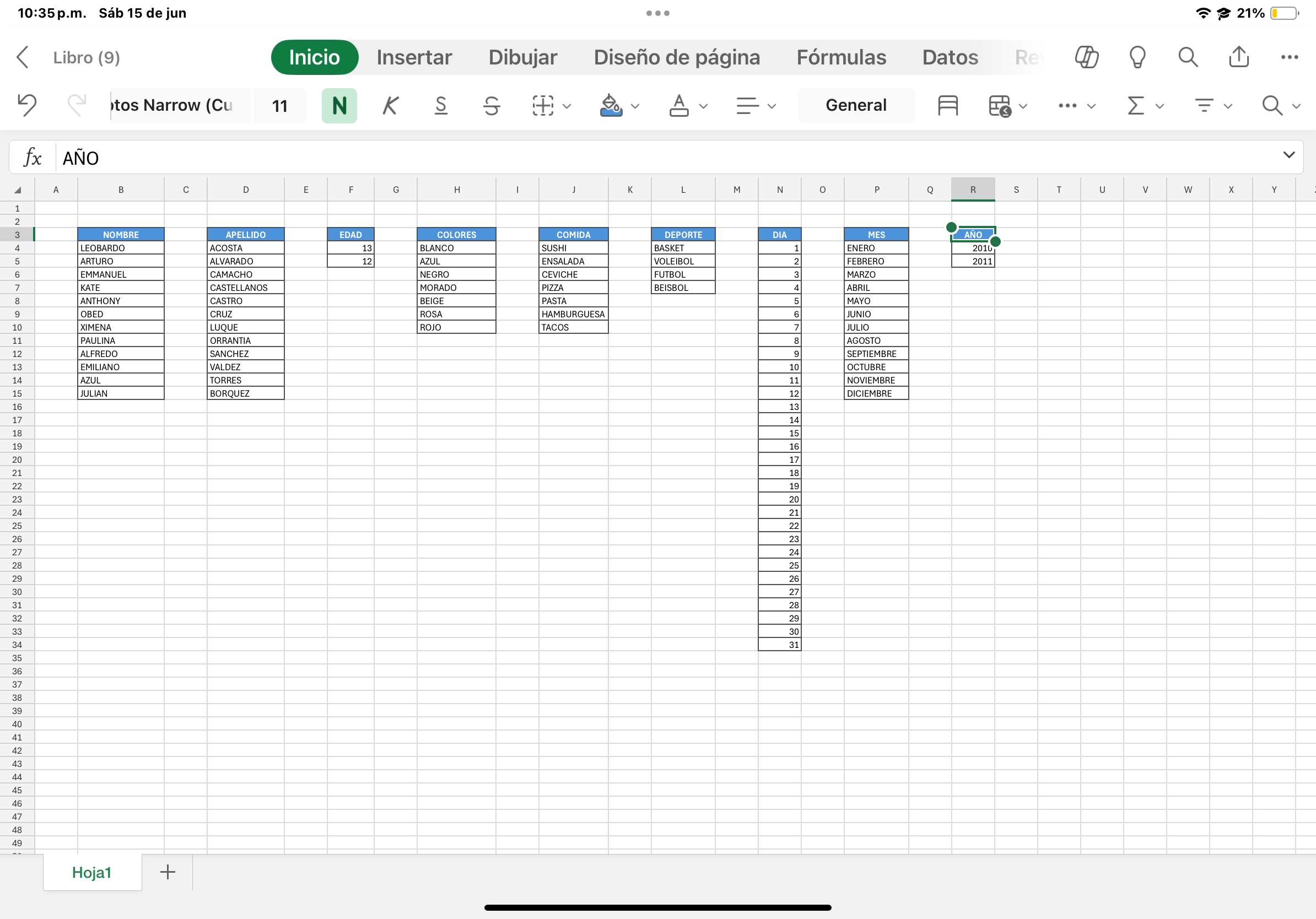
Task: Click the fill color paint bucket
Action: [611, 105]
